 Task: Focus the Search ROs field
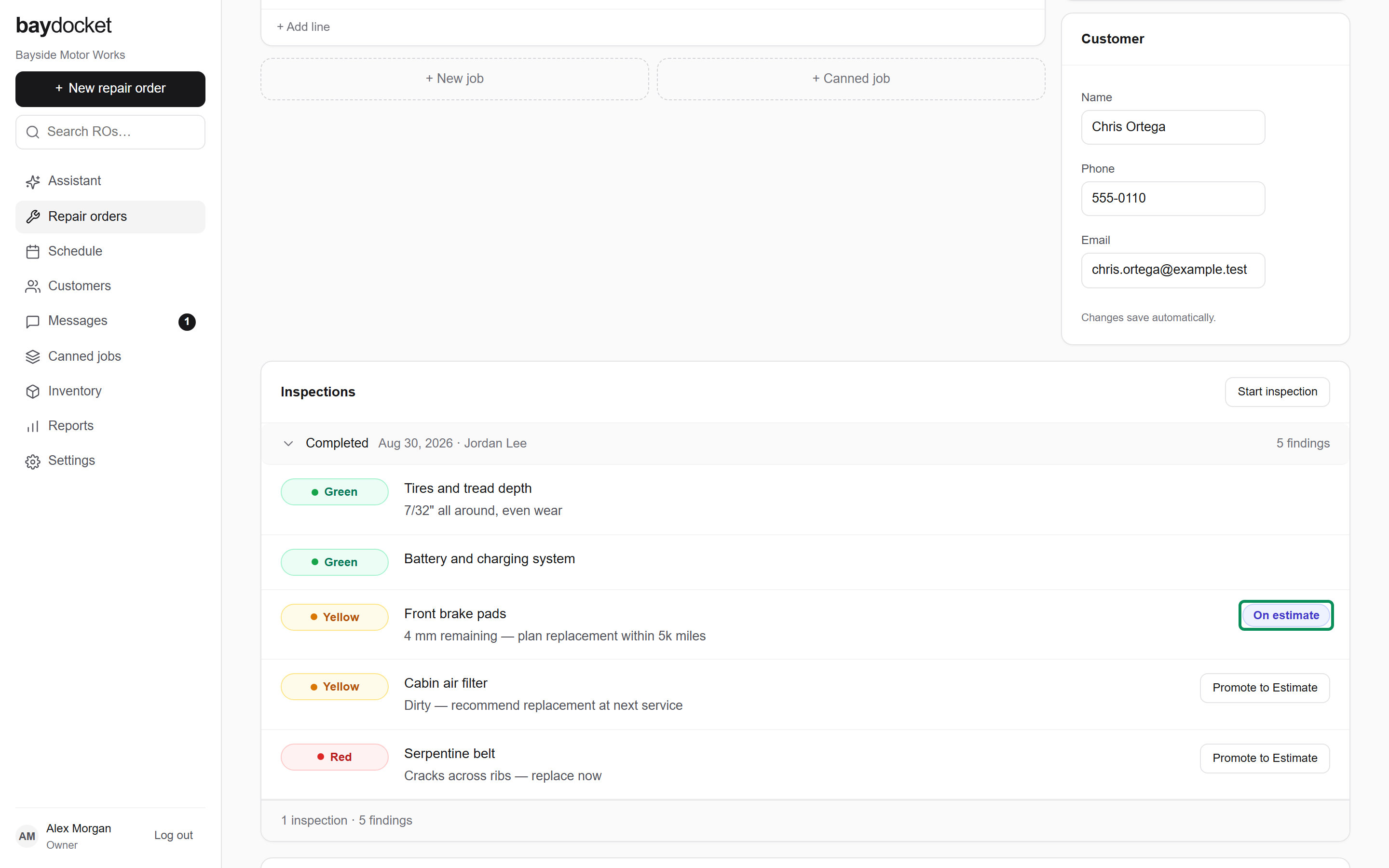click(x=110, y=132)
